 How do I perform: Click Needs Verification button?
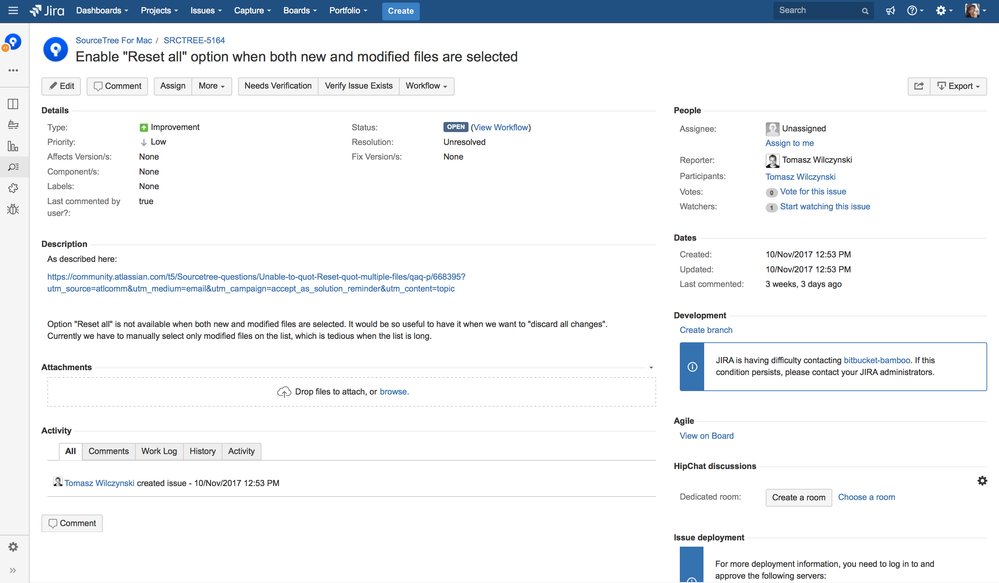point(278,86)
